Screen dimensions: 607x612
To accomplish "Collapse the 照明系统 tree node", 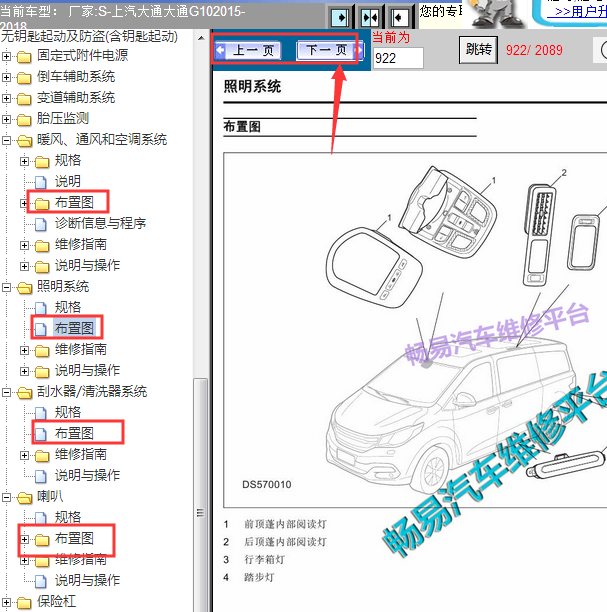I will (x=6, y=288).
